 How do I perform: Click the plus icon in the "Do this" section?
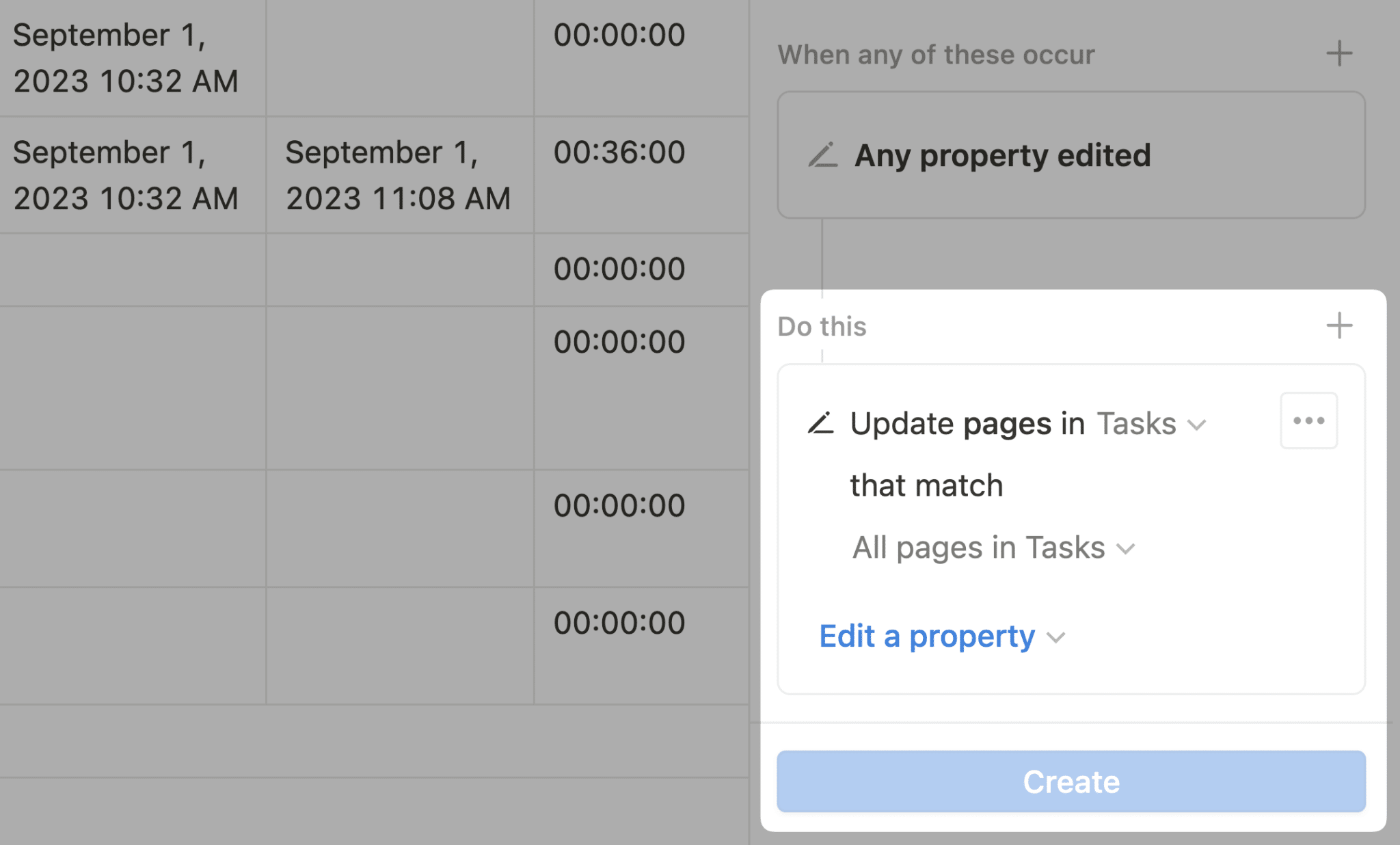(x=1338, y=326)
